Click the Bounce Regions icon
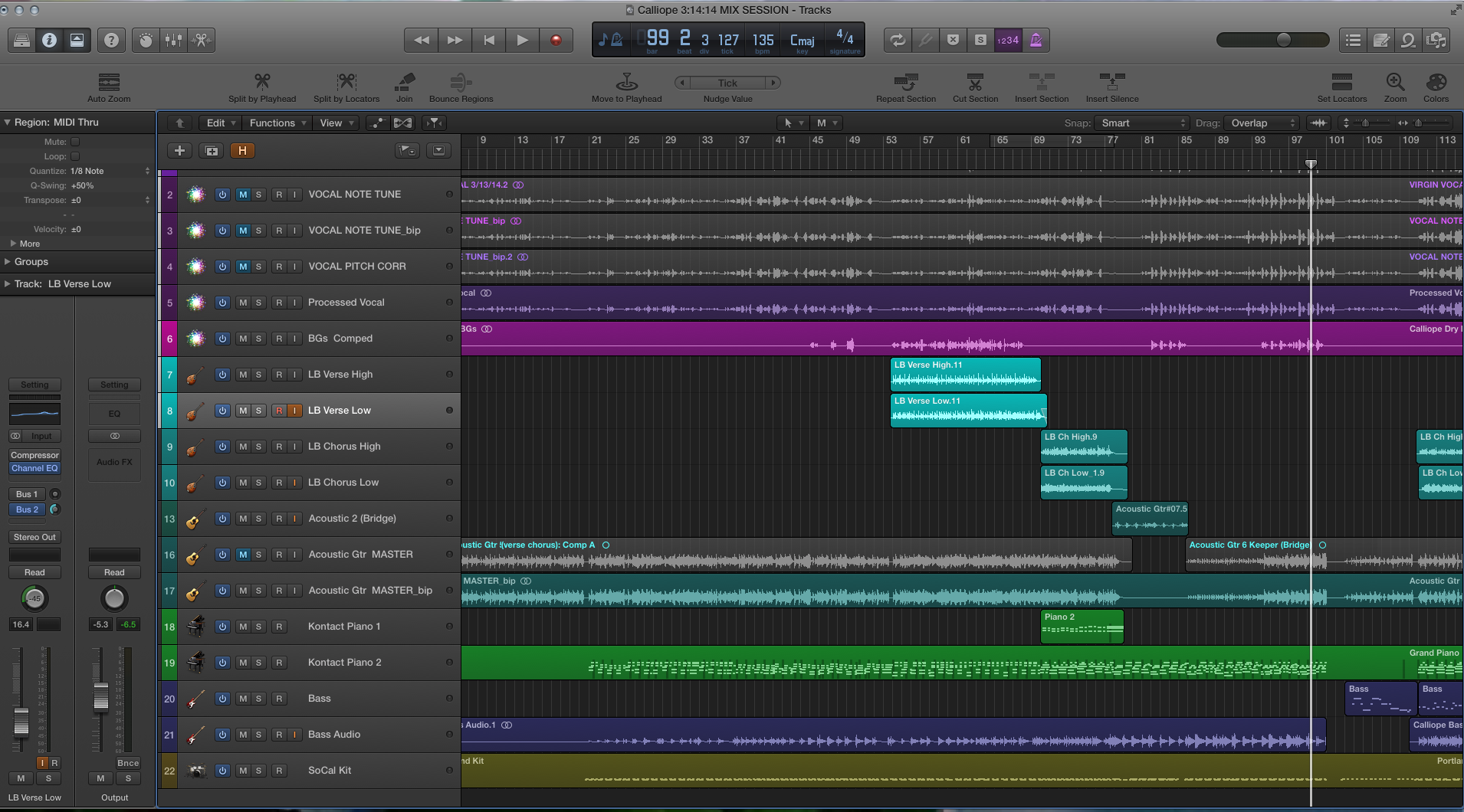1464x812 pixels. point(461,81)
